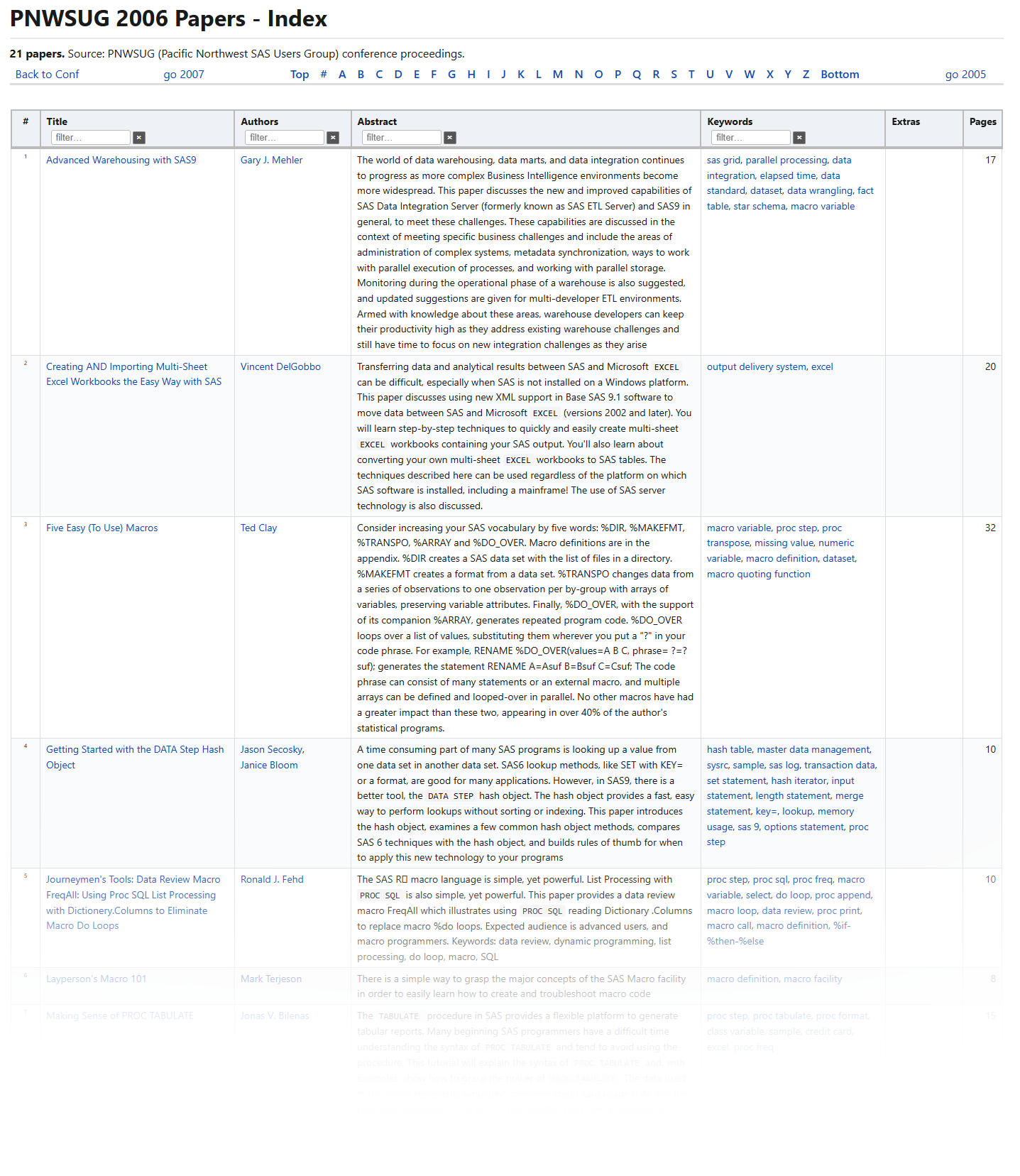
Task: View author Jason Secosky
Action: tap(271, 750)
